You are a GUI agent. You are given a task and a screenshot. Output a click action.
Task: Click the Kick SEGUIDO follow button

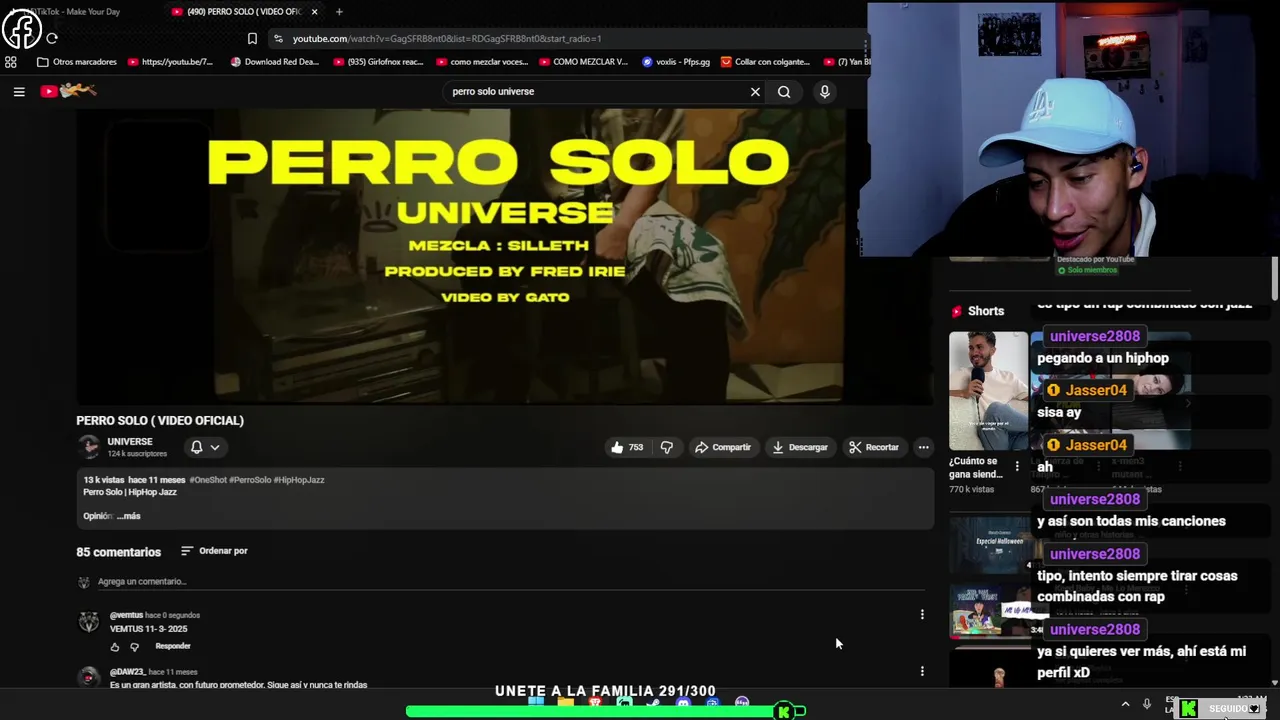click(x=1223, y=708)
